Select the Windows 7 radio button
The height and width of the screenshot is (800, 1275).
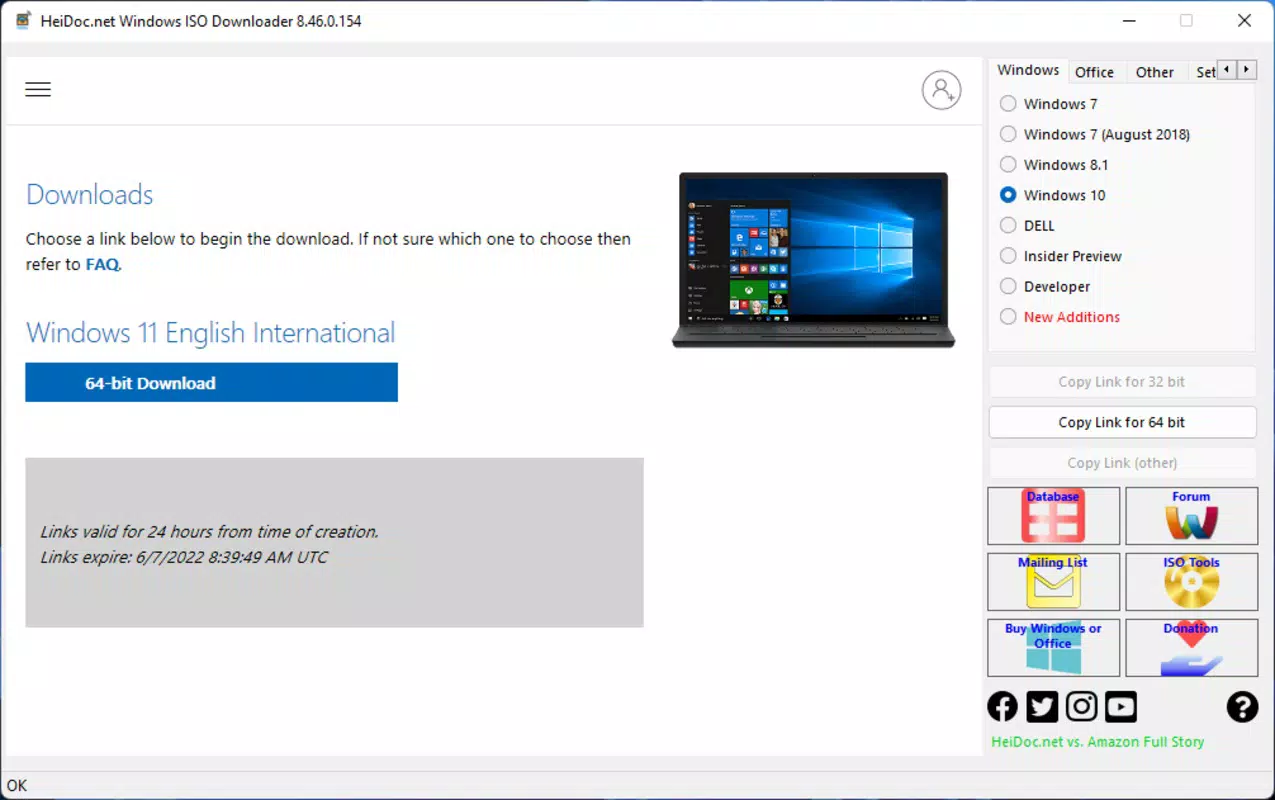tap(1008, 104)
